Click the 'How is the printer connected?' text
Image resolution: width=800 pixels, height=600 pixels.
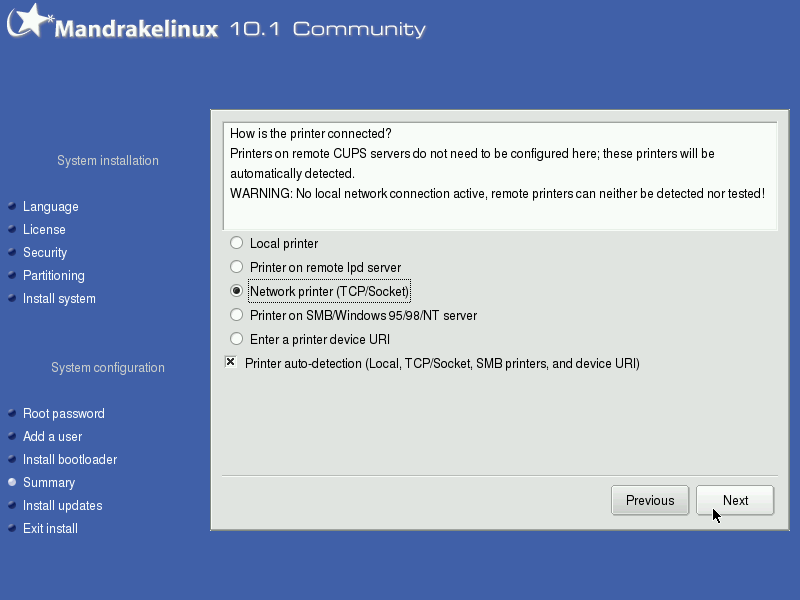click(x=310, y=133)
